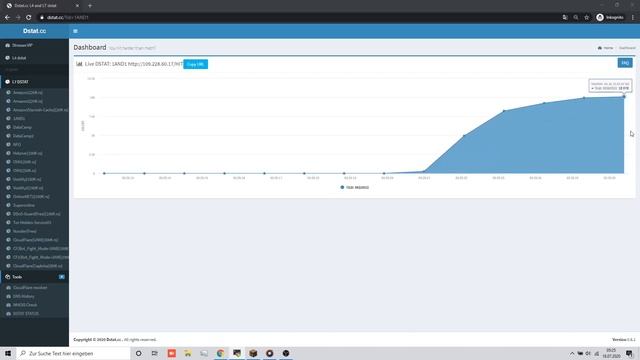Select the Dstat.cc browser tab
The width and height of the screenshot is (640, 360).
(x=42, y=6)
